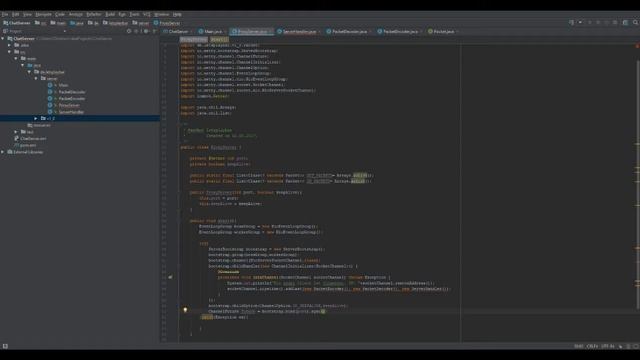Click the ProxyServer structure breadcrumb above the editor

194,40
